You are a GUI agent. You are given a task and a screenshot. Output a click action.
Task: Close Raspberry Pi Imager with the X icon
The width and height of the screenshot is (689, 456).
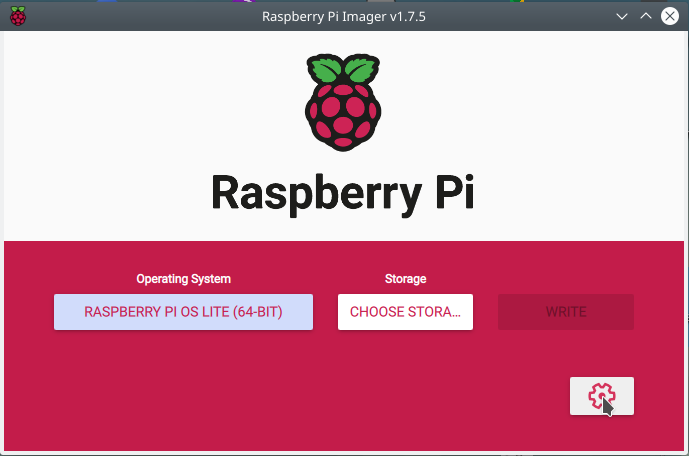670,16
